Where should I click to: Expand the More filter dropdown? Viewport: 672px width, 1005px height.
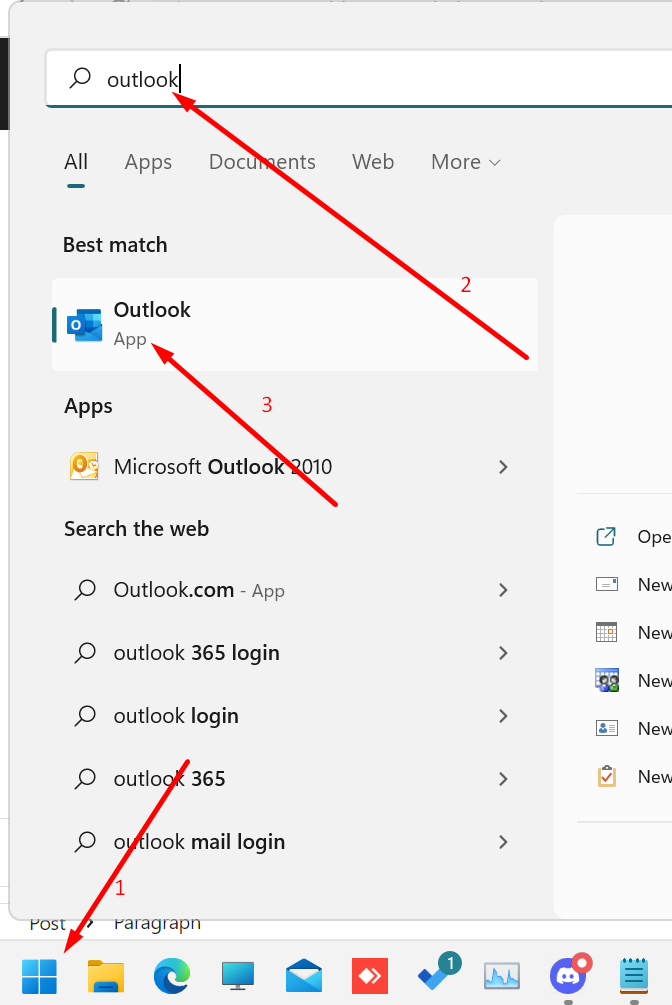466,162
